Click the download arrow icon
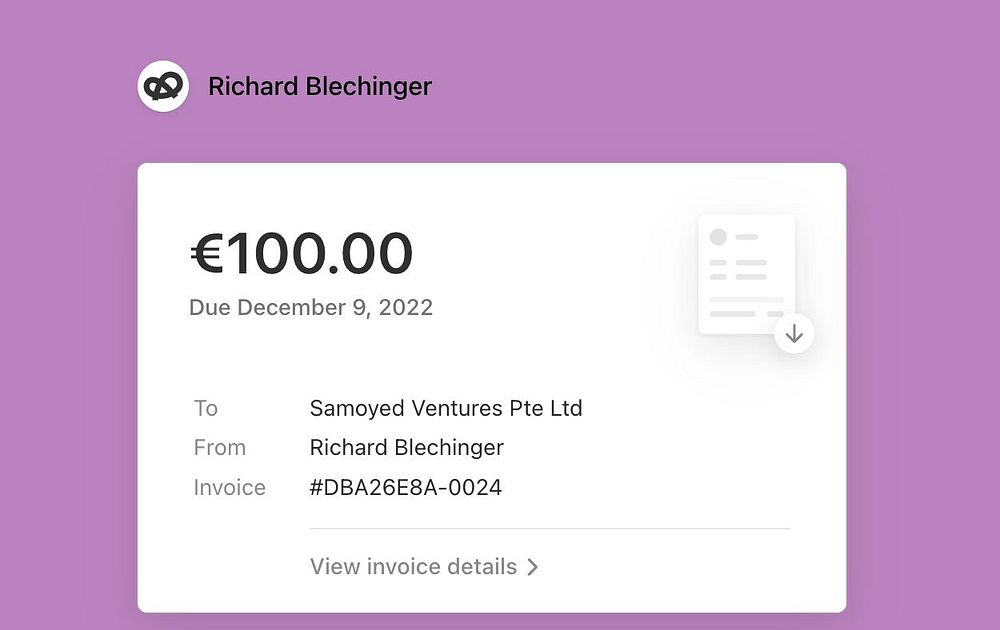This screenshot has width=1000, height=630. coord(794,334)
